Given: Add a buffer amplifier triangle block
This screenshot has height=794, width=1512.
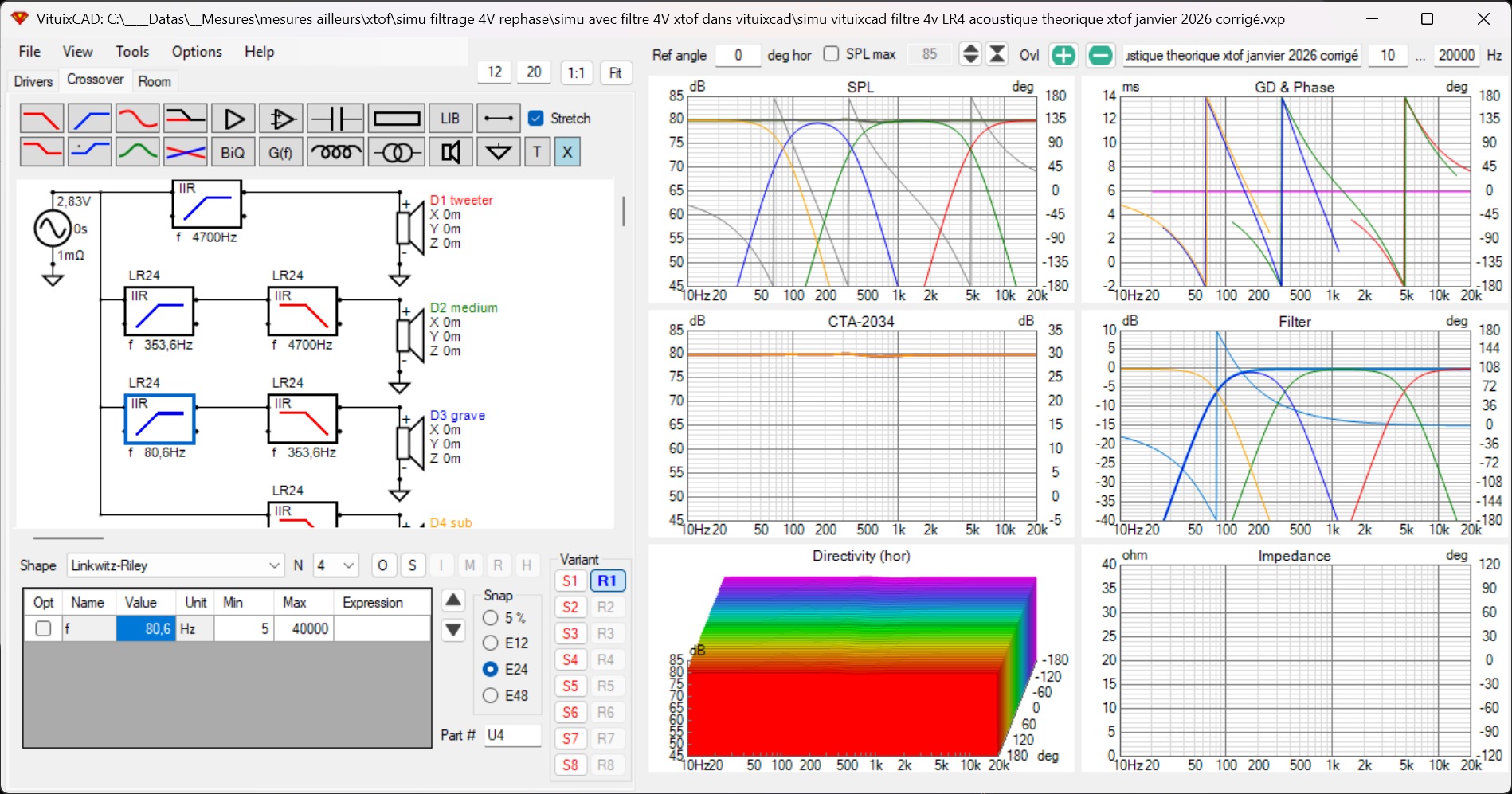Looking at the screenshot, I should [x=233, y=119].
